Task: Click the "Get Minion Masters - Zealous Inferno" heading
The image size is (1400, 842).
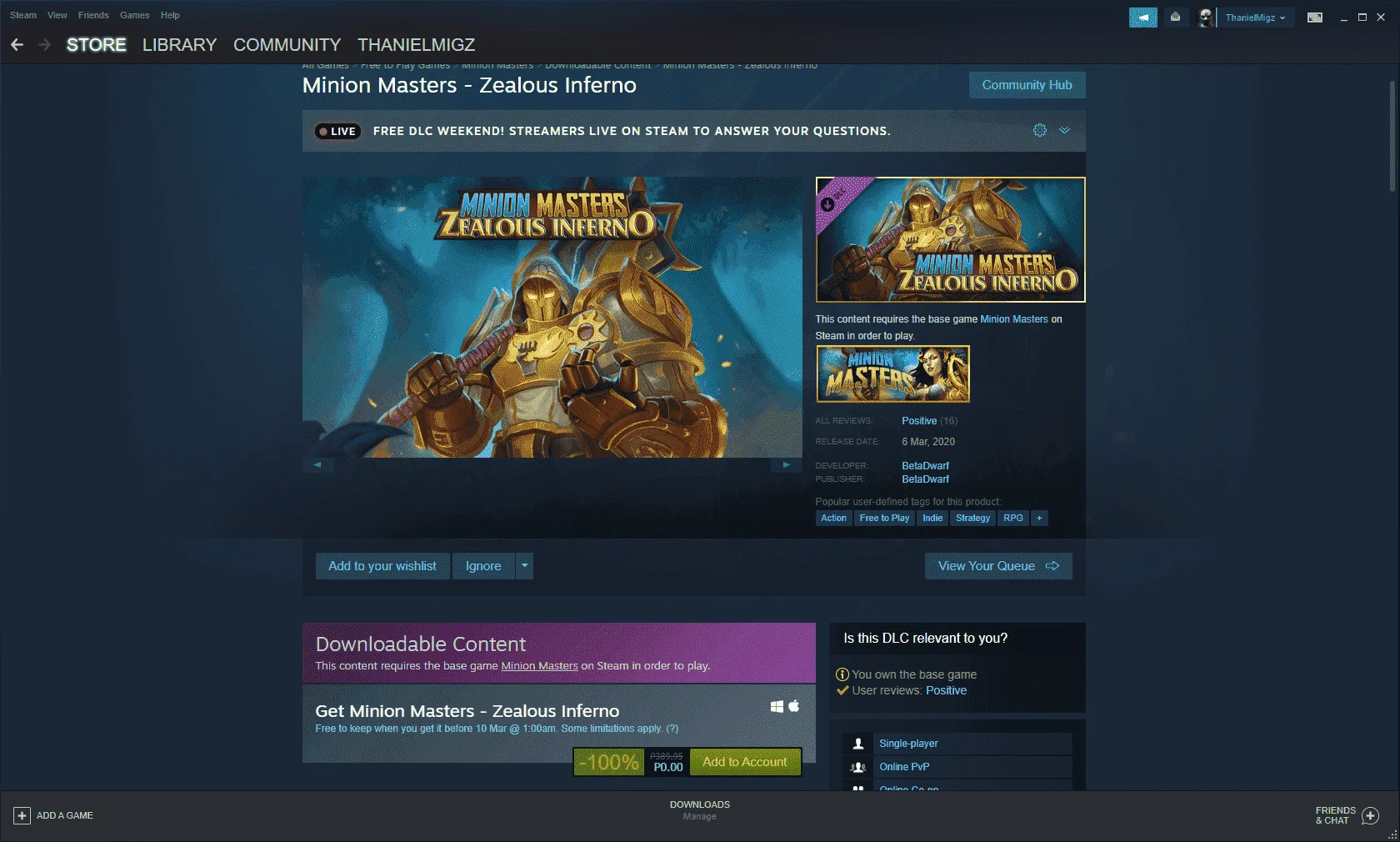Action: tap(467, 711)
